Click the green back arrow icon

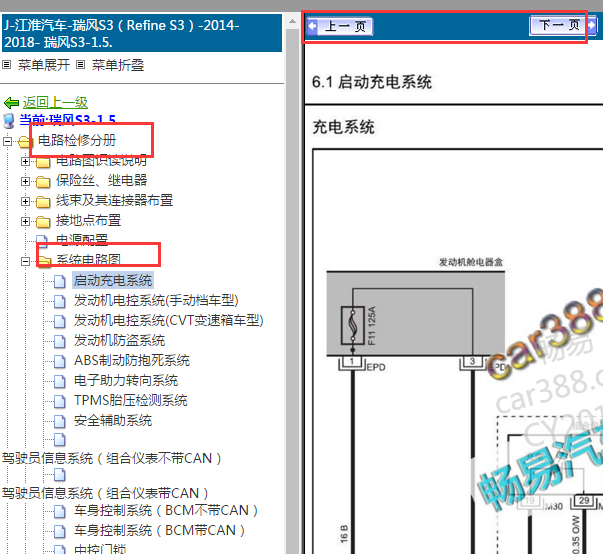click(x=11, y=103)
